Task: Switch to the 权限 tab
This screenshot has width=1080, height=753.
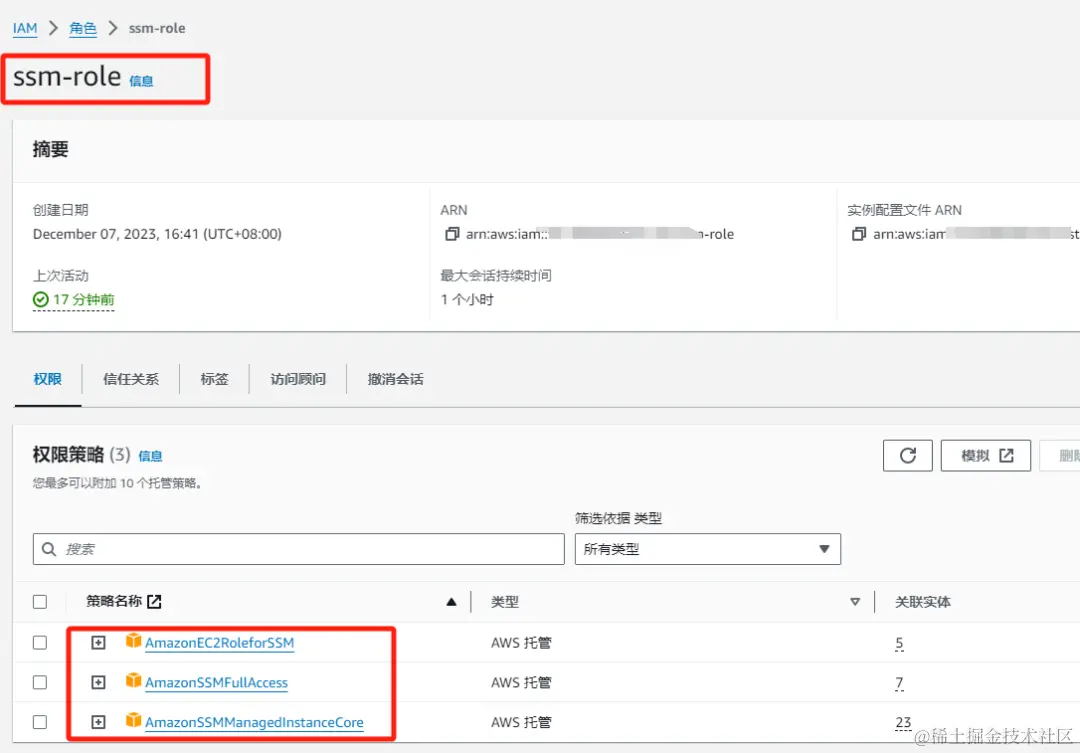Action: point(48,379)
